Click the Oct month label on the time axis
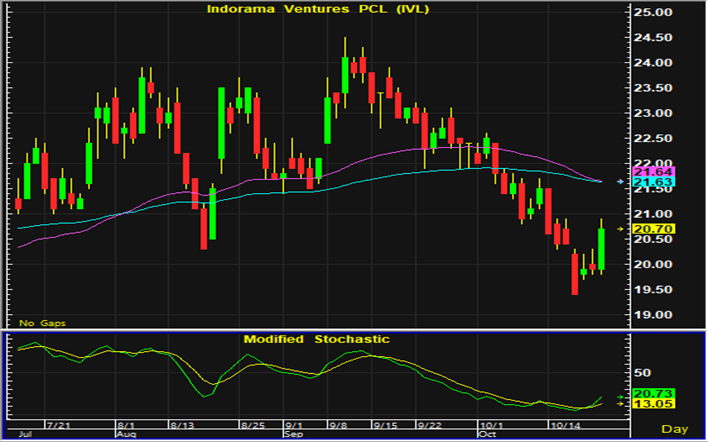The image size is (708, 442). coord(487,436)
